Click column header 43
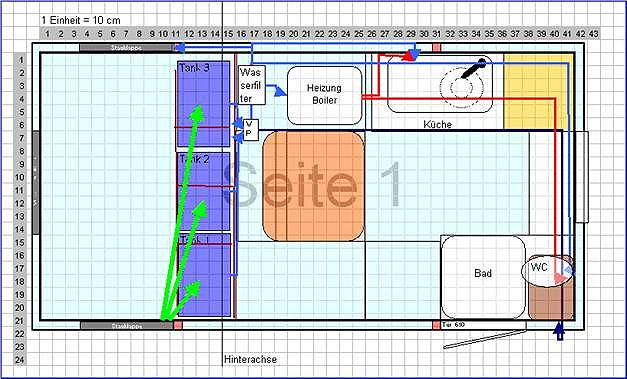Image resolution: width=627 pixels, height=379 pixels. coord(593,34)
